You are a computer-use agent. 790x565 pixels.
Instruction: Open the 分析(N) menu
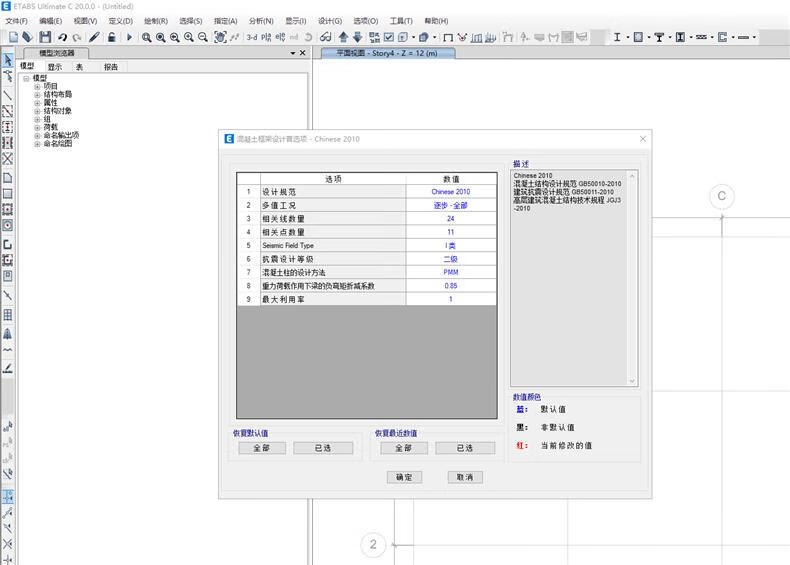click(260, 20)
